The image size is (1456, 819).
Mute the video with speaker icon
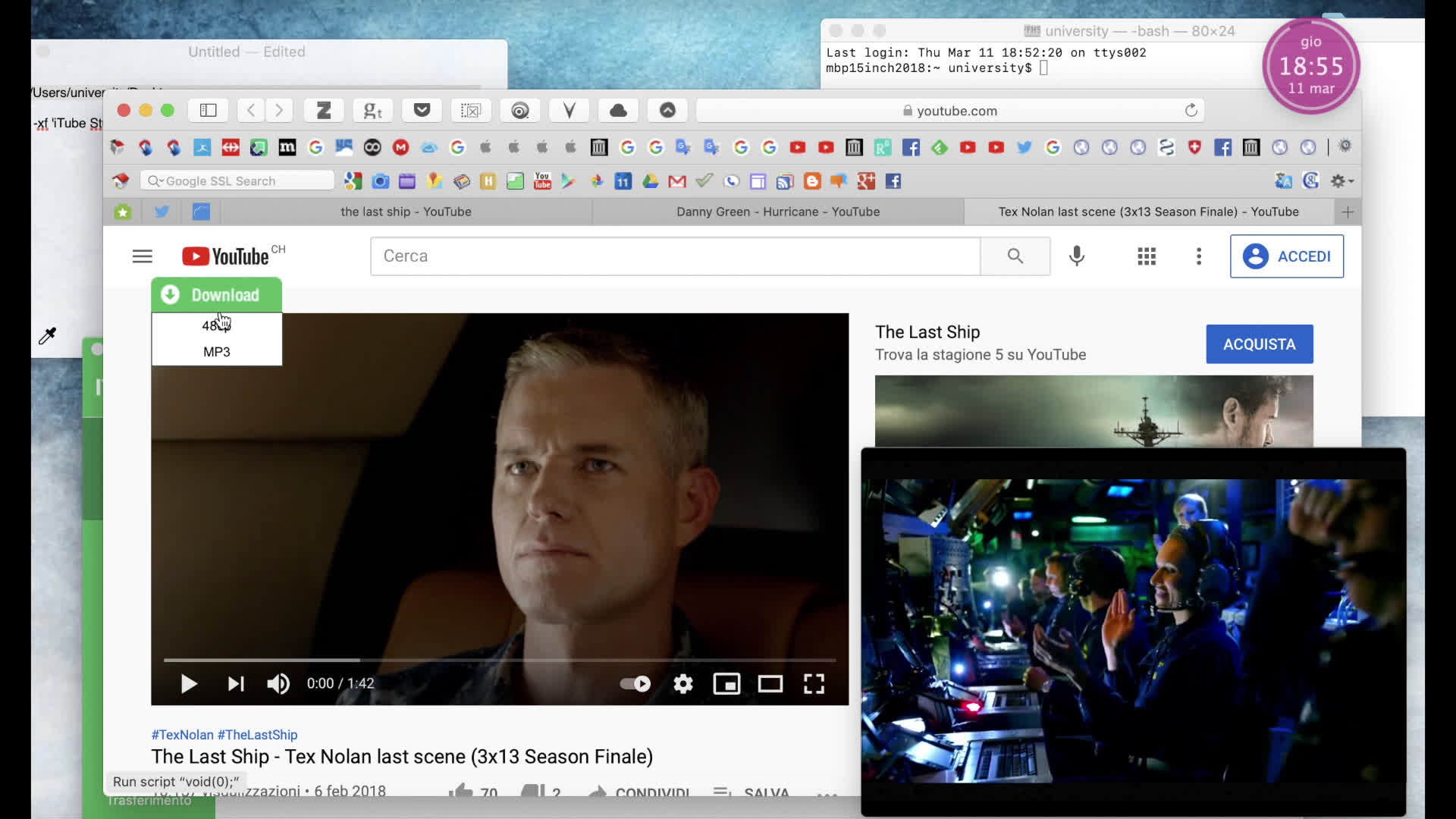(x=278, y=684)
